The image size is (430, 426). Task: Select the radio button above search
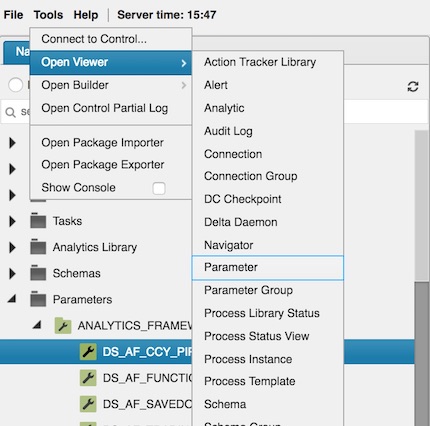[15, 85]
